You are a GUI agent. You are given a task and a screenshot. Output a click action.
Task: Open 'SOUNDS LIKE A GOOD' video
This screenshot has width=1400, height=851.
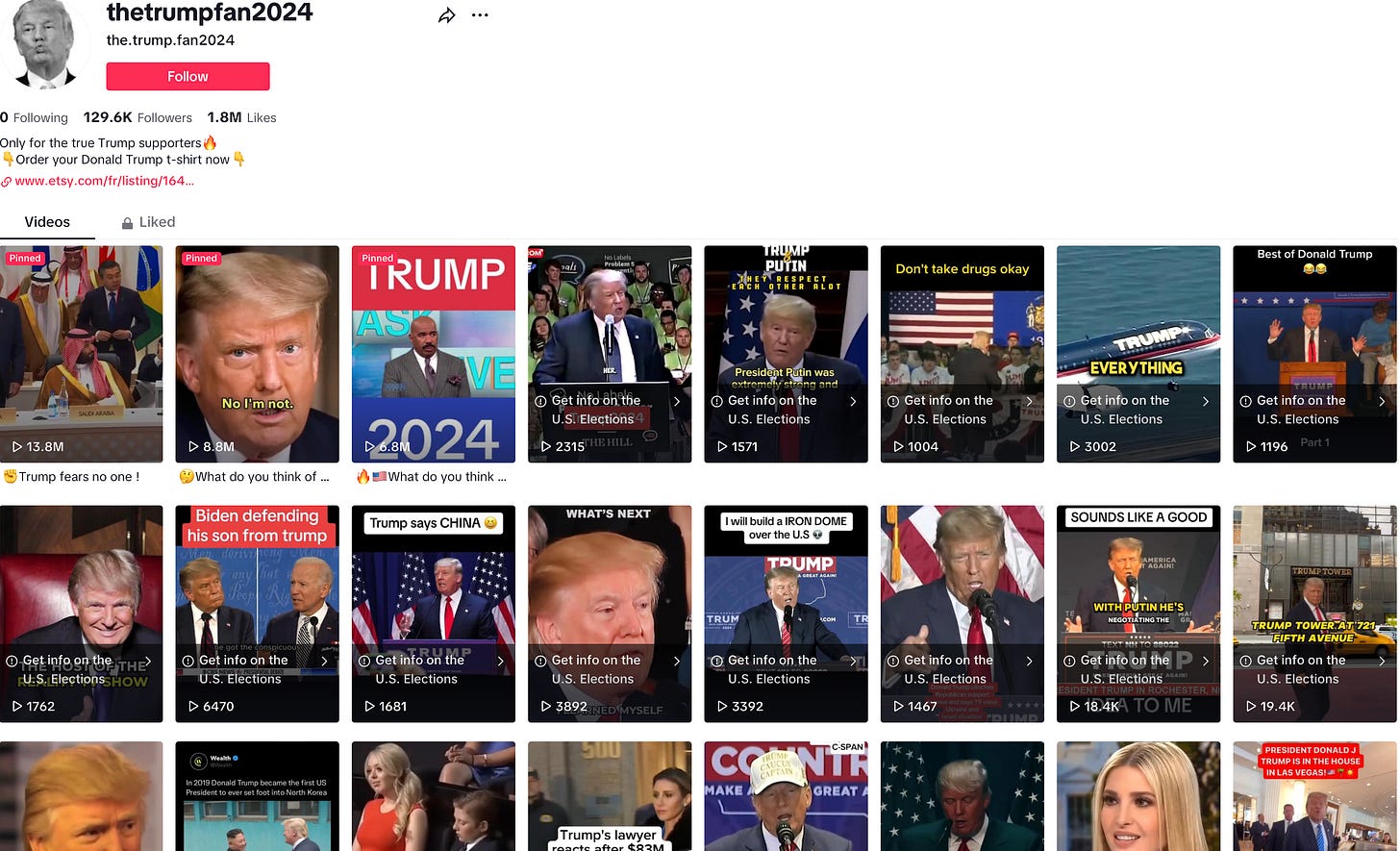pos(1138,613)
